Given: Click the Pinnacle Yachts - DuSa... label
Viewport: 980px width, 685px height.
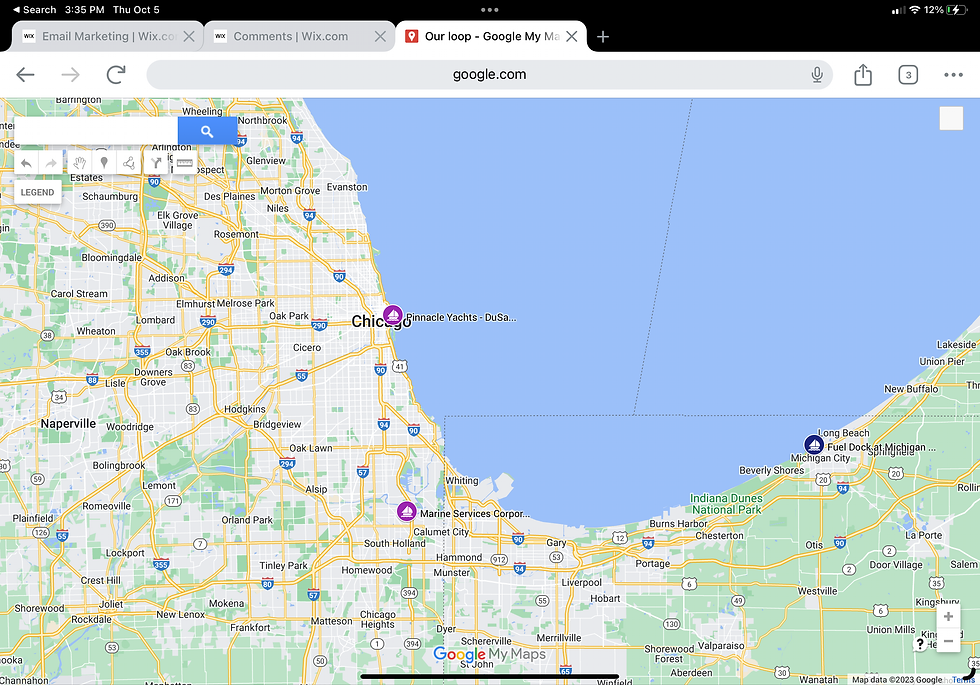Looking at the screenshot, I should 461,318.
